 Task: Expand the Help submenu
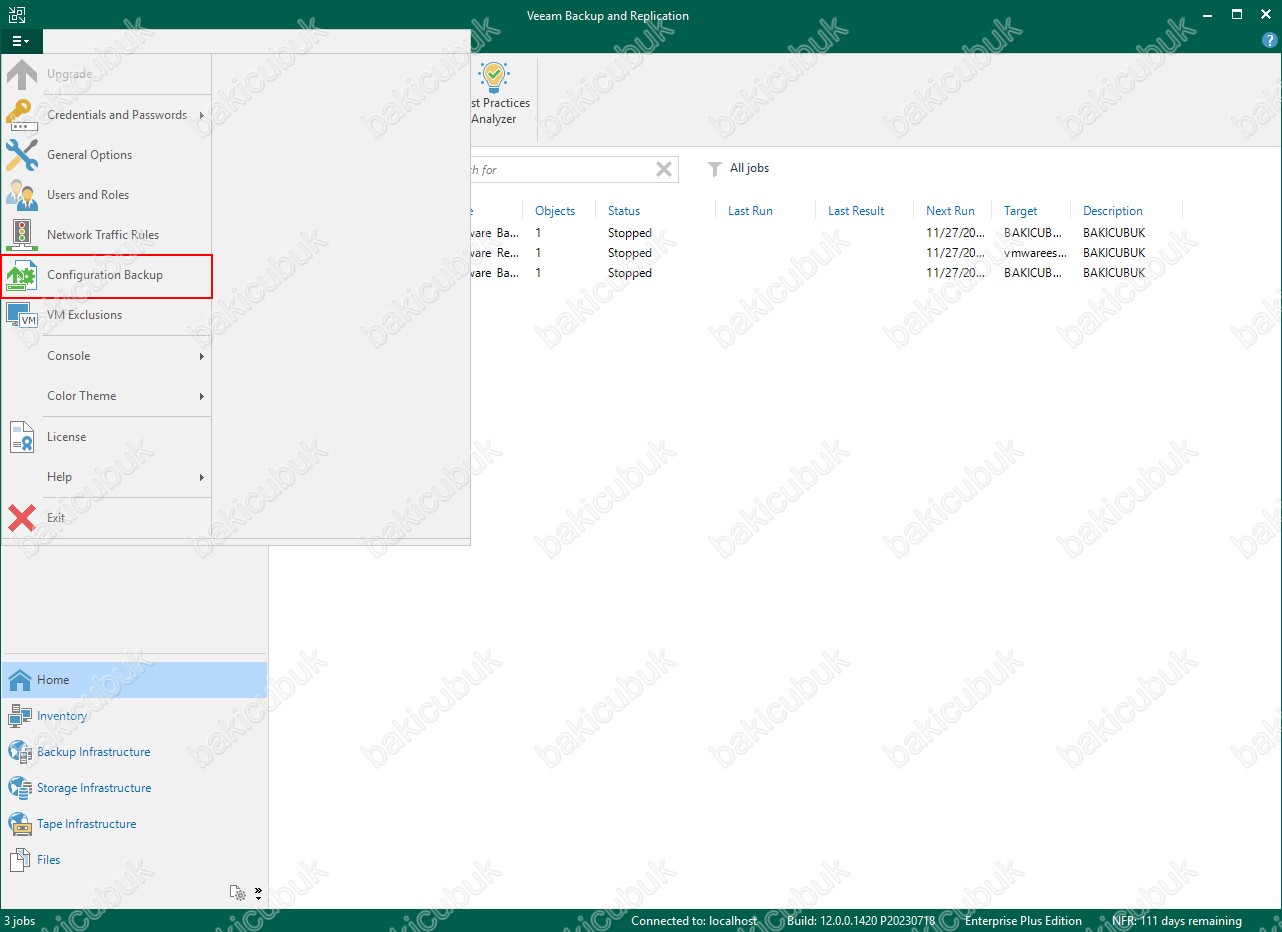click(x=106, y=477)
